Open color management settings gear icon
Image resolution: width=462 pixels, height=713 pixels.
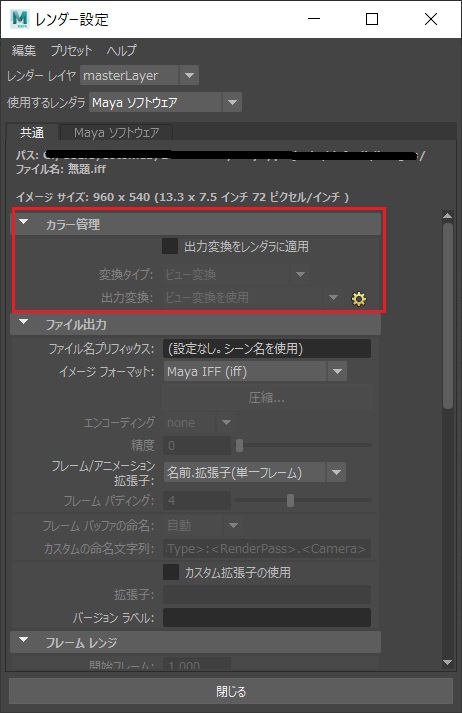point(359,299)
